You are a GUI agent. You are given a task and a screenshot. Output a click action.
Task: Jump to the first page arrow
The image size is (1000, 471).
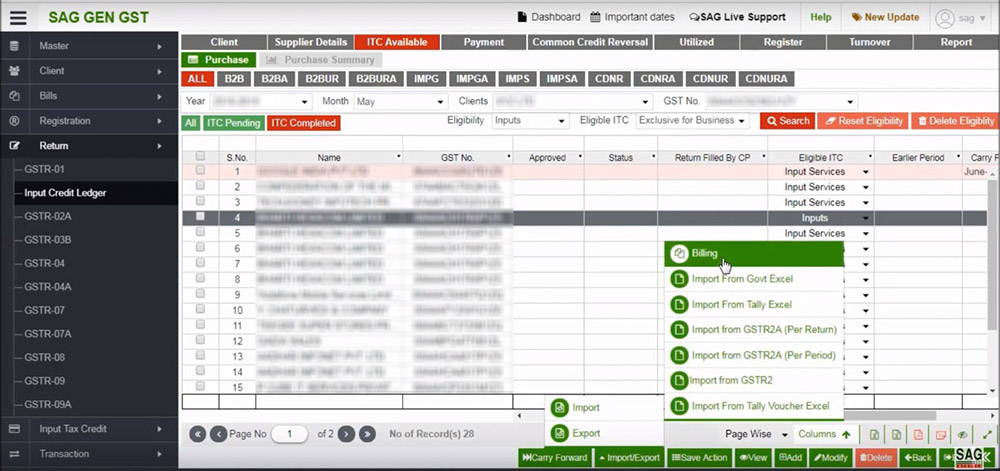pos(197,434)
